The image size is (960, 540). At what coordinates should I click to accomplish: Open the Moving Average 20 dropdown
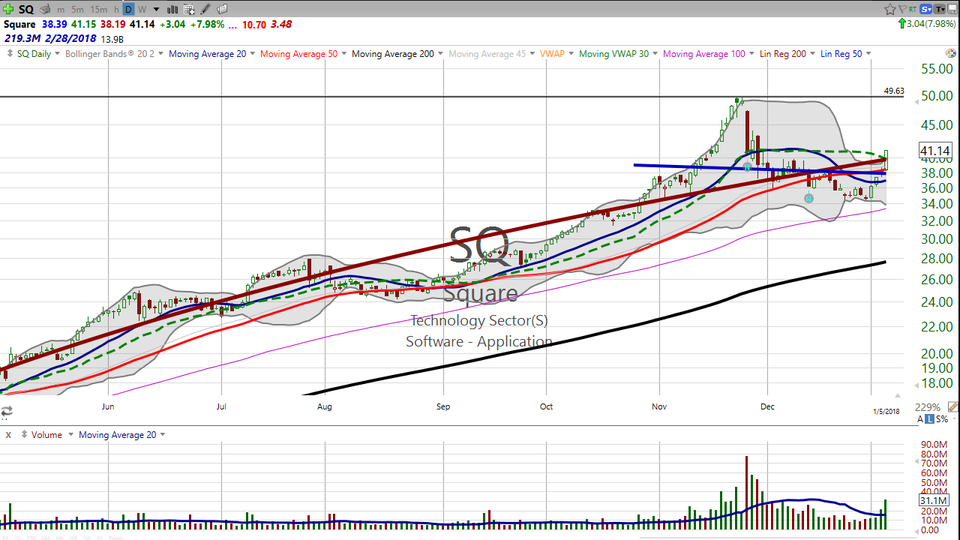(x=252, y=54)
